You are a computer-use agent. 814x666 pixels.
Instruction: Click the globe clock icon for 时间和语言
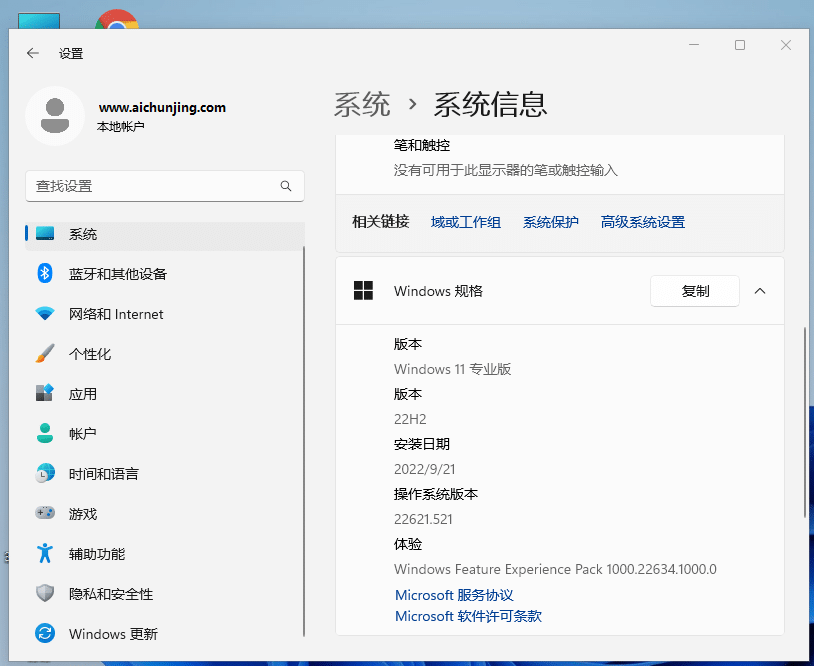[45, 473]
